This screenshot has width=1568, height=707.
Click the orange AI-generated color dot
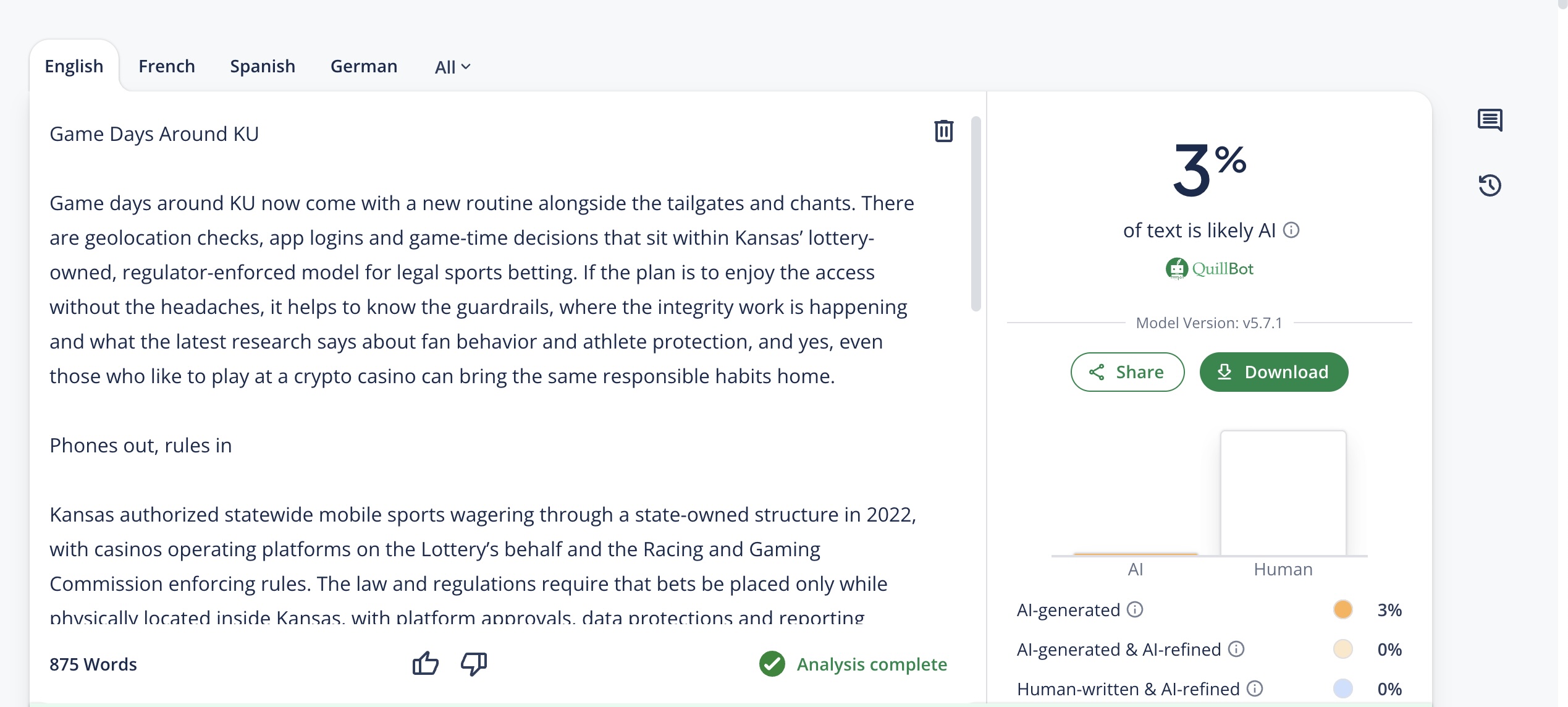pyautogui.click(x=1342, y=610)
